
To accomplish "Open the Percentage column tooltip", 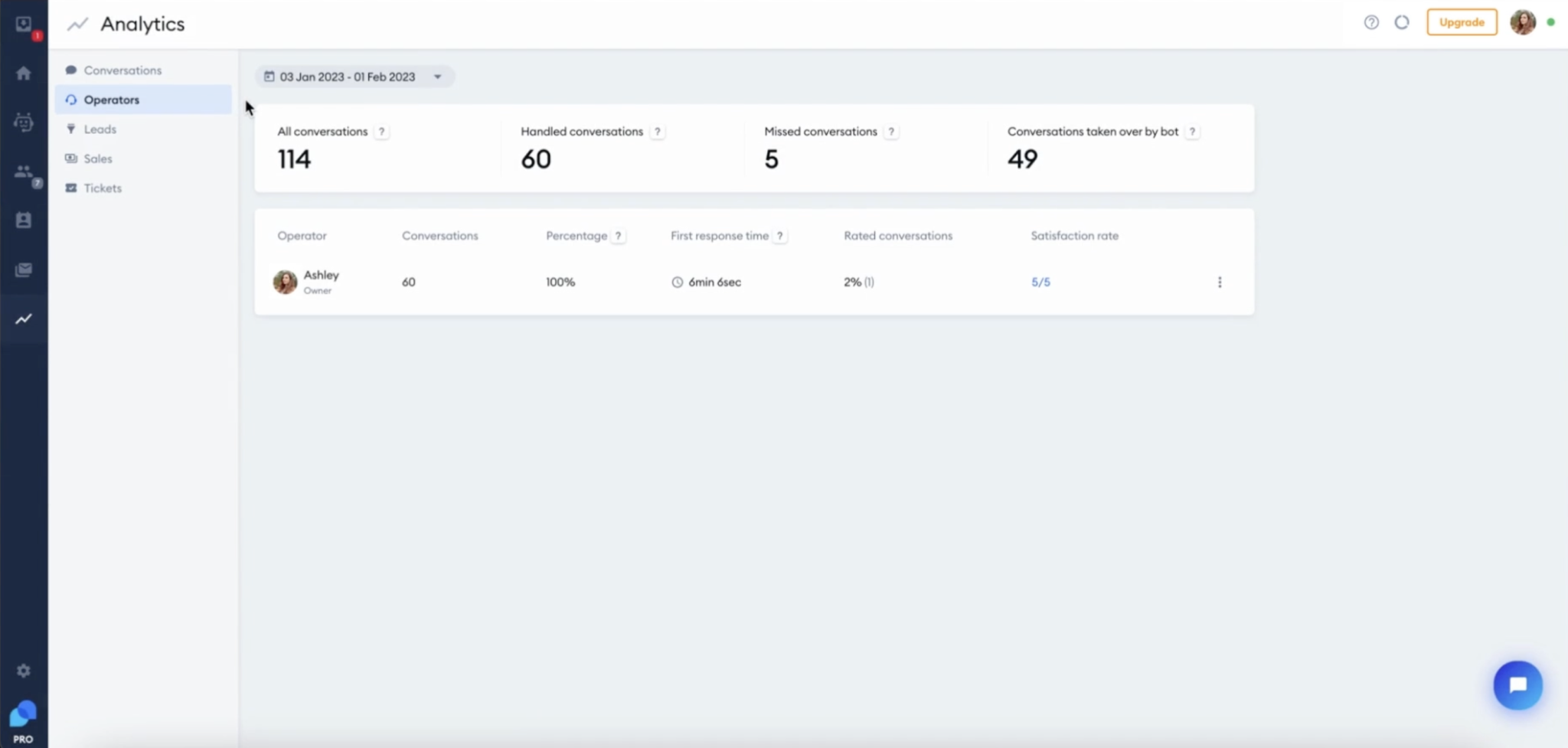I will (x=618, y=236).
